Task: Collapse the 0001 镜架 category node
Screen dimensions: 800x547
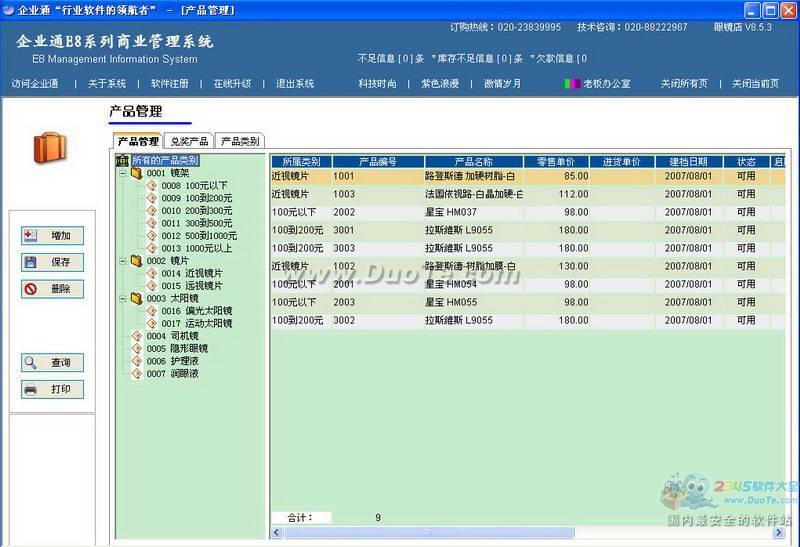Action: tap(122, 173)
